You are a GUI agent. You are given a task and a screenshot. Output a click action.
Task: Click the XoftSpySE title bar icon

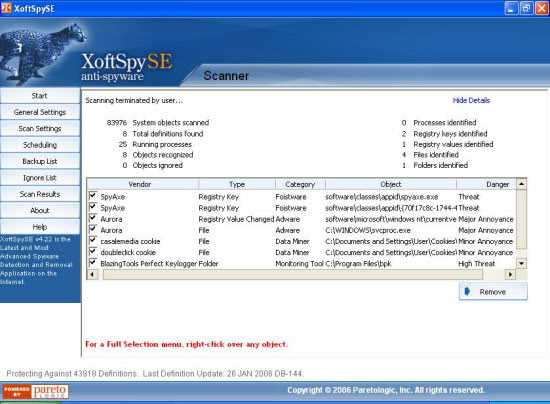(6, 8)
